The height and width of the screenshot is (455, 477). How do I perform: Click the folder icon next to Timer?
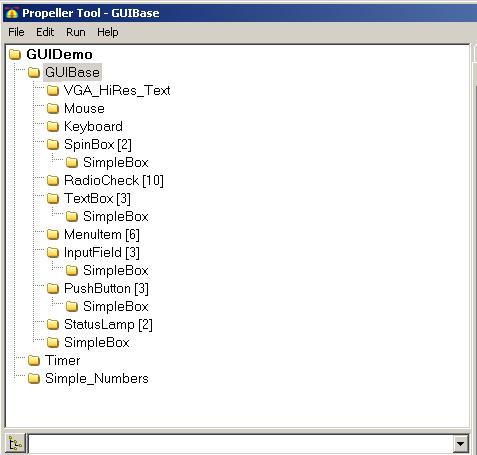(34, 360)
